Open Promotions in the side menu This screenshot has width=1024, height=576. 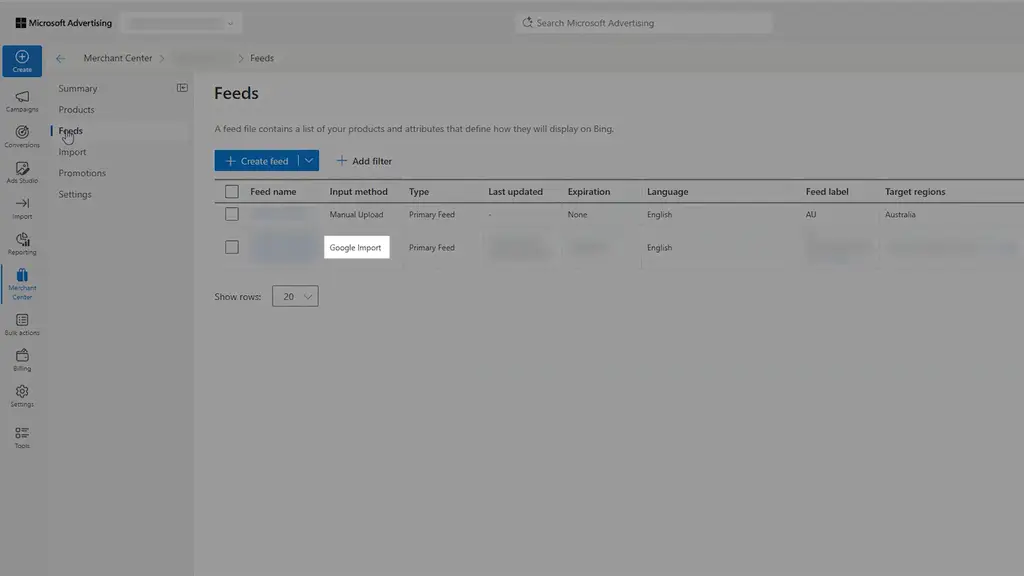tap(82, 173)
